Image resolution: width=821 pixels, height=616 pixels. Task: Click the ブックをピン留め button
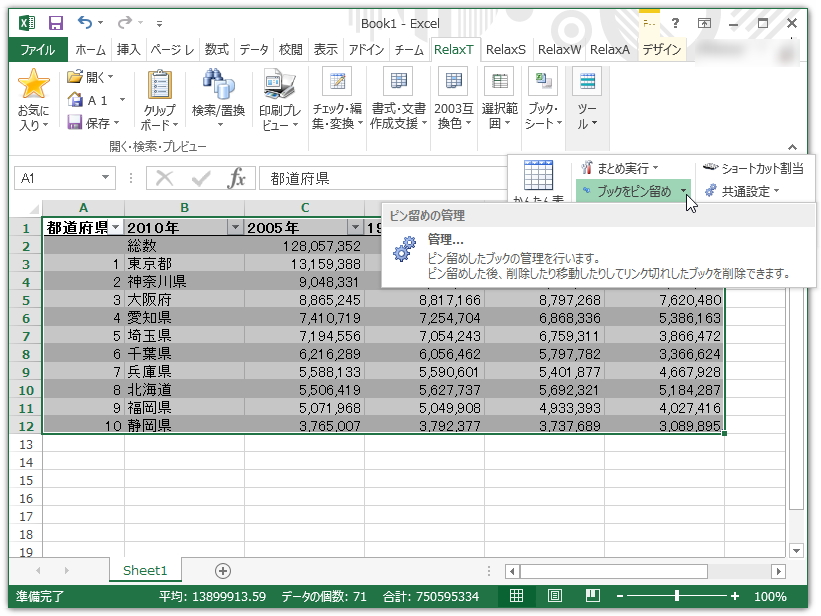click(x=627, y=191)
